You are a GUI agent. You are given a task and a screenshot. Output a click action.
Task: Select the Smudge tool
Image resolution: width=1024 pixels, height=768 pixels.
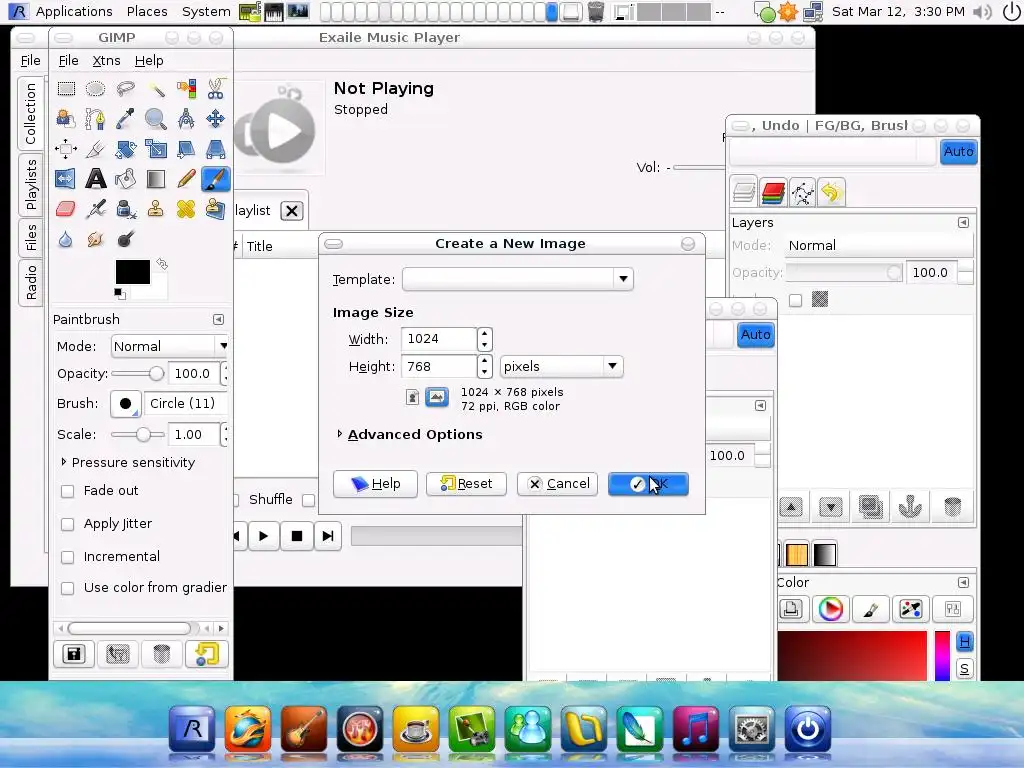95,240
